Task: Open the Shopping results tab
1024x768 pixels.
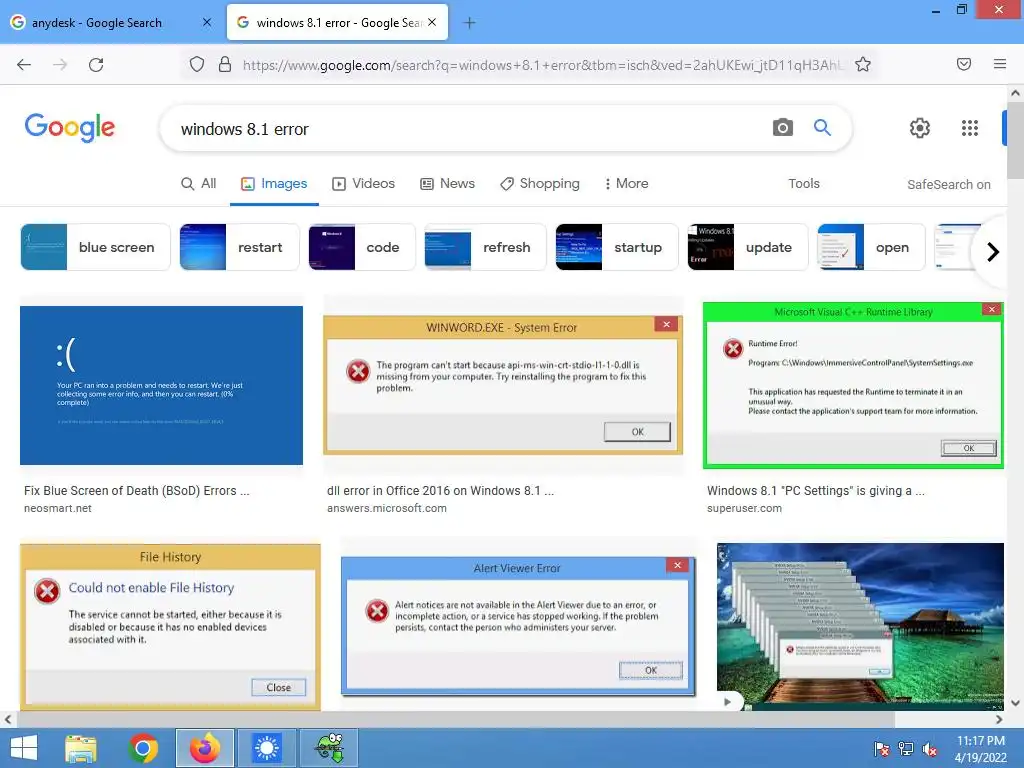Action: 540,184
